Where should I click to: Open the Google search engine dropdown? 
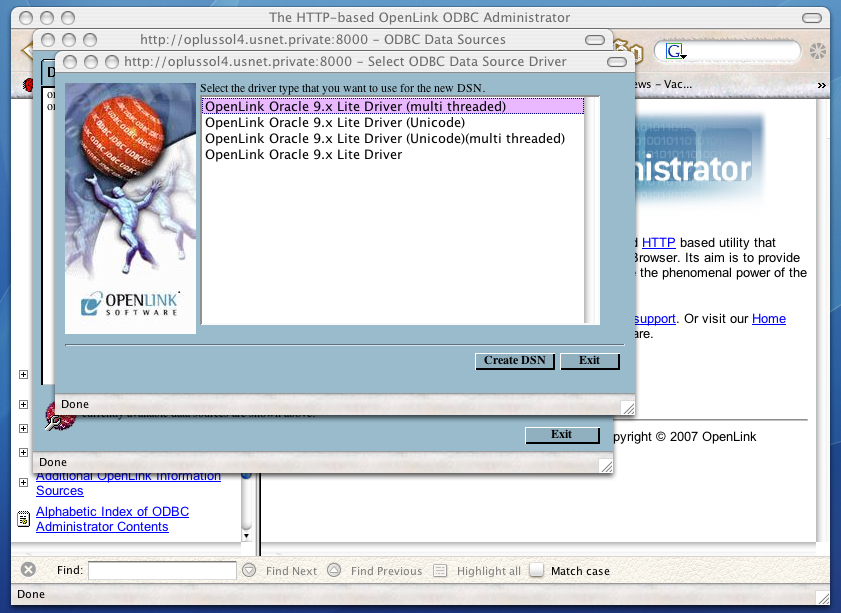pyautogui.click(x=676, y=51)
